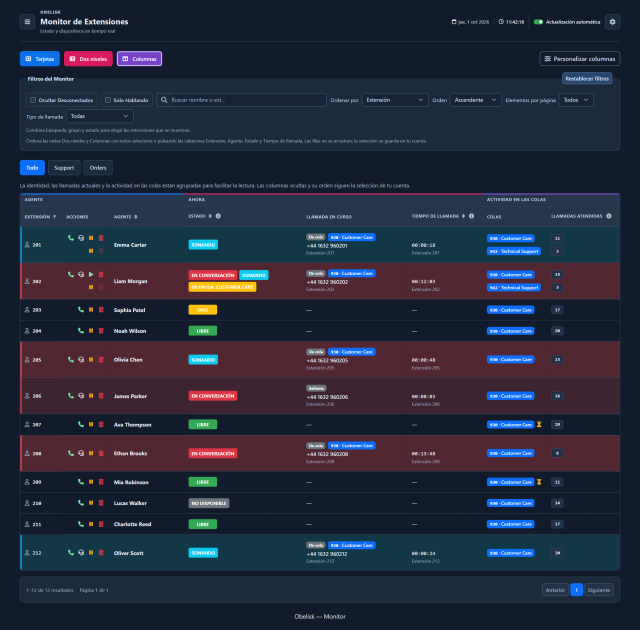Click the pause icon for Sophia Patel
Image resolution: width=640 pixels, height=630 pixels.
tap(91, 310)
